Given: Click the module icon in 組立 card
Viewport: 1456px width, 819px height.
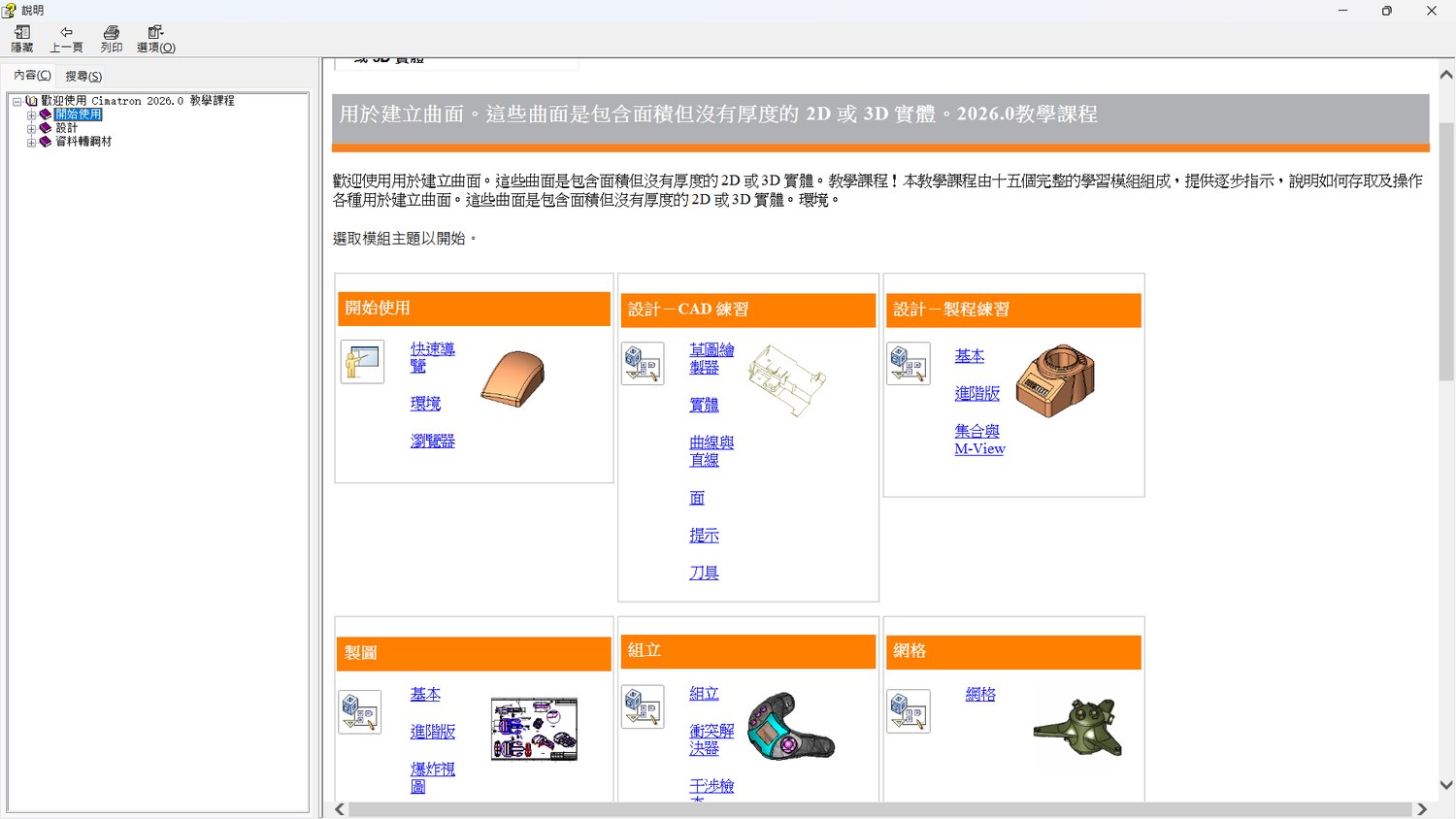Looking at the screenshot, I should pos(643,706).
